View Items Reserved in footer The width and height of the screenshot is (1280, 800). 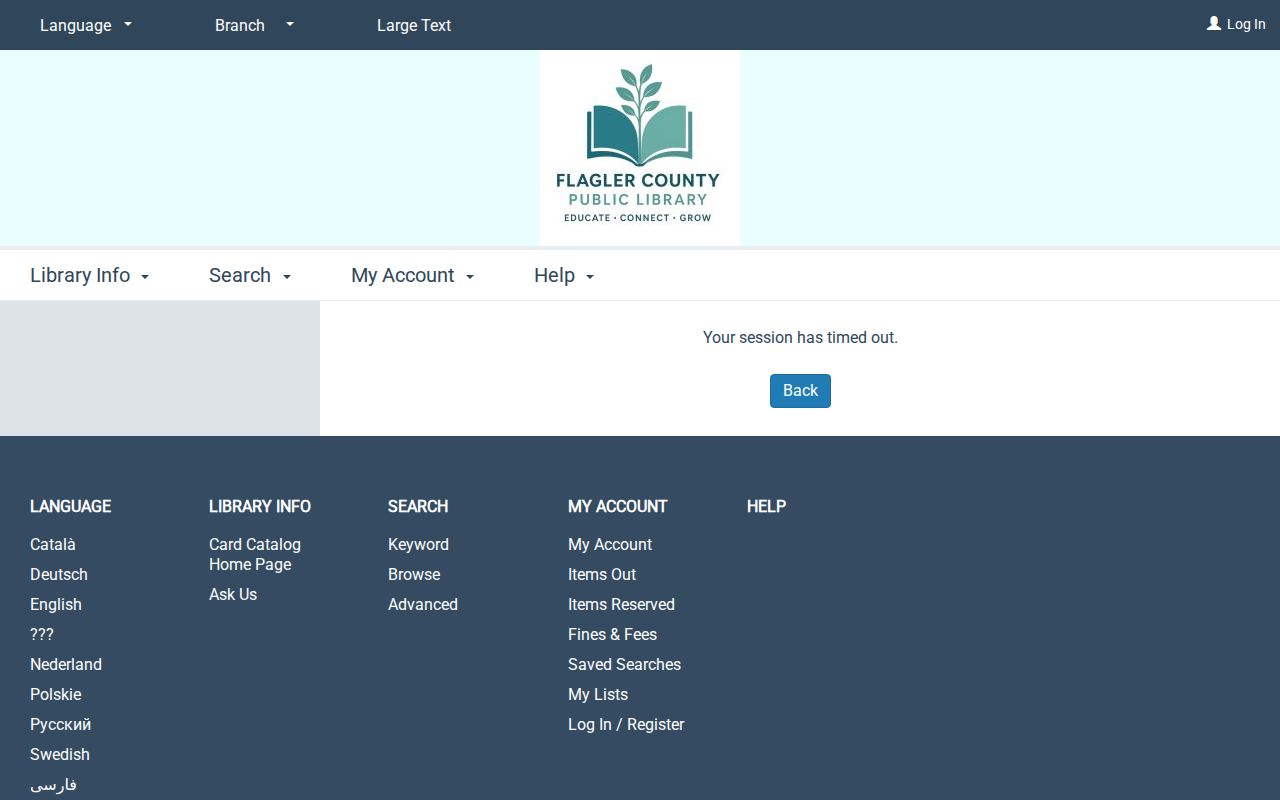[621, 604]
